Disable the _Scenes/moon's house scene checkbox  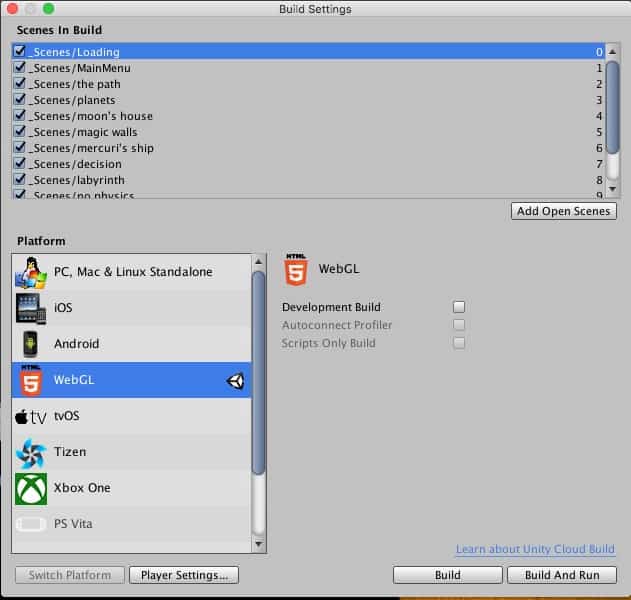tap(19, 115)
